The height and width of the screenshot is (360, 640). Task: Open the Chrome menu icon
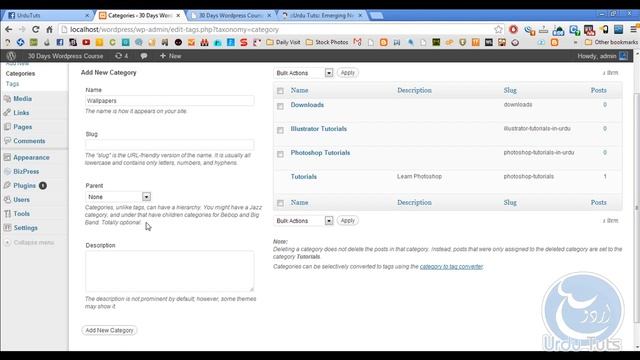[633, 29]
